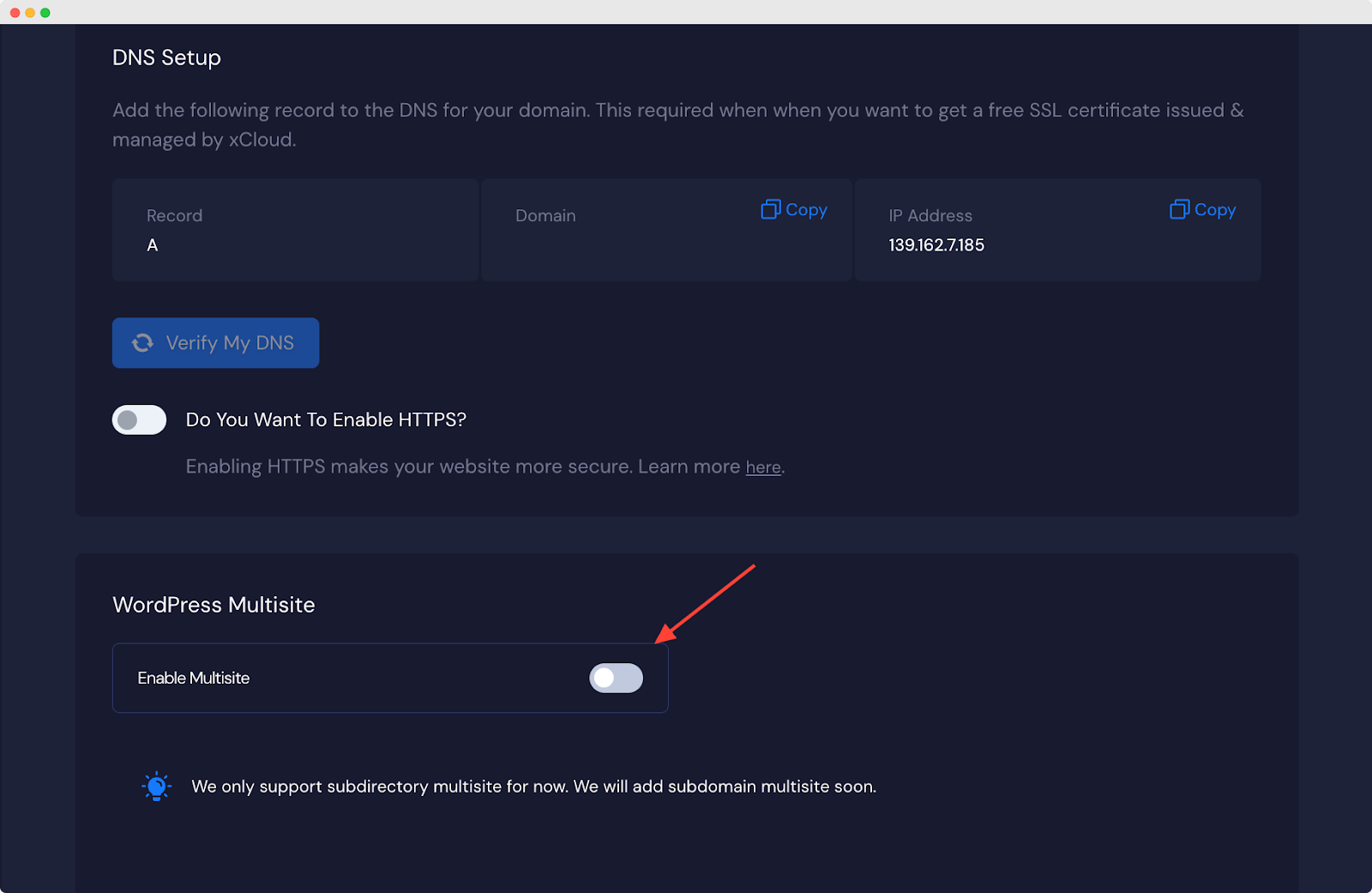The width and height of the screenshot is (1372, 893).
Task: Click the Verify My DNS button
Action: [215, 342]
